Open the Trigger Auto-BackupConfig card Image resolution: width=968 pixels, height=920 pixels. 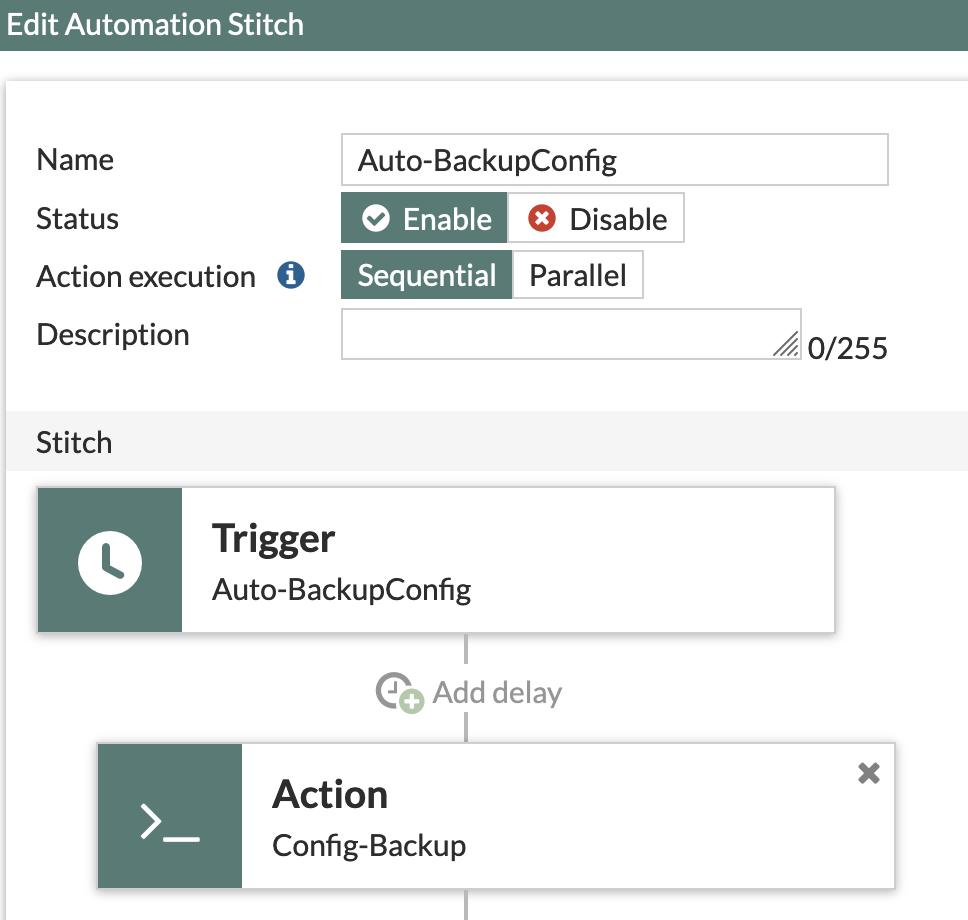click(x=436, y=559)
